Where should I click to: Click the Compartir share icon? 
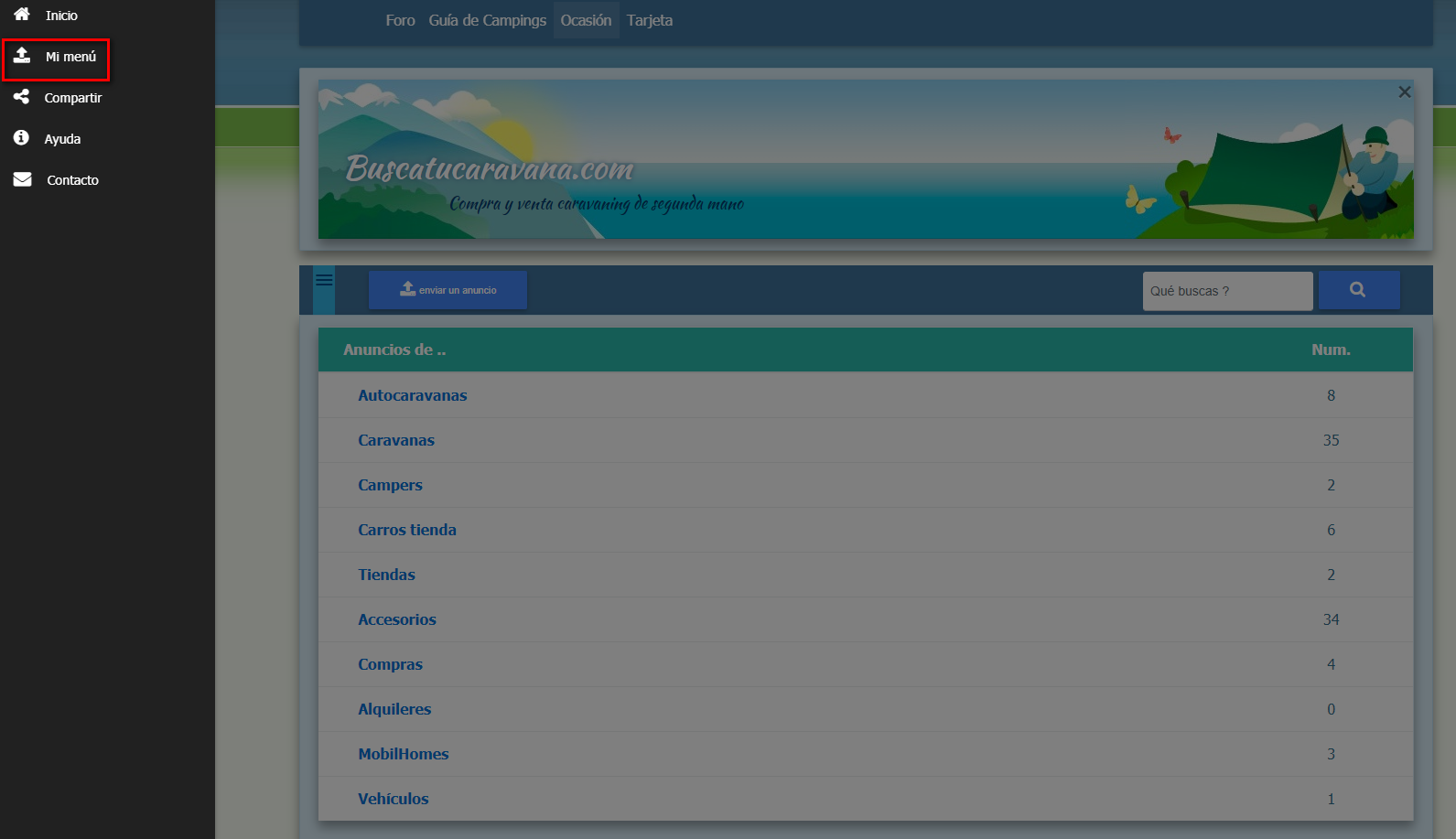click(x=21, y=96)
